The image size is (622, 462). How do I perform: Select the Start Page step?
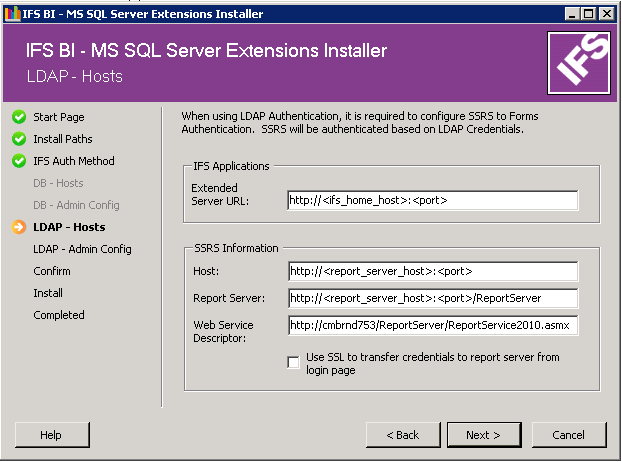tap(58, 117)
